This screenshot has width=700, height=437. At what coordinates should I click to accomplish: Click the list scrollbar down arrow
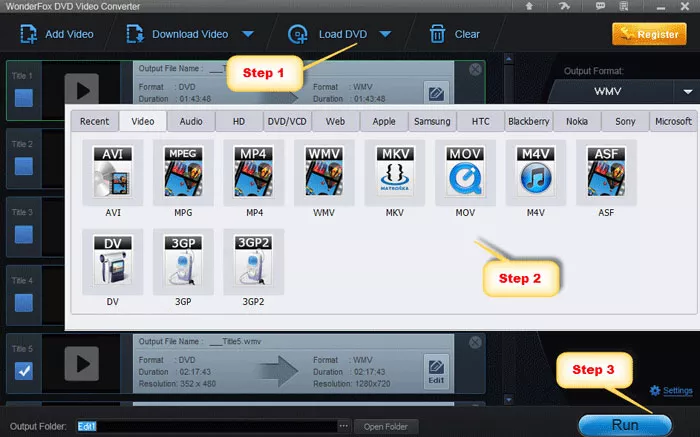508,399
